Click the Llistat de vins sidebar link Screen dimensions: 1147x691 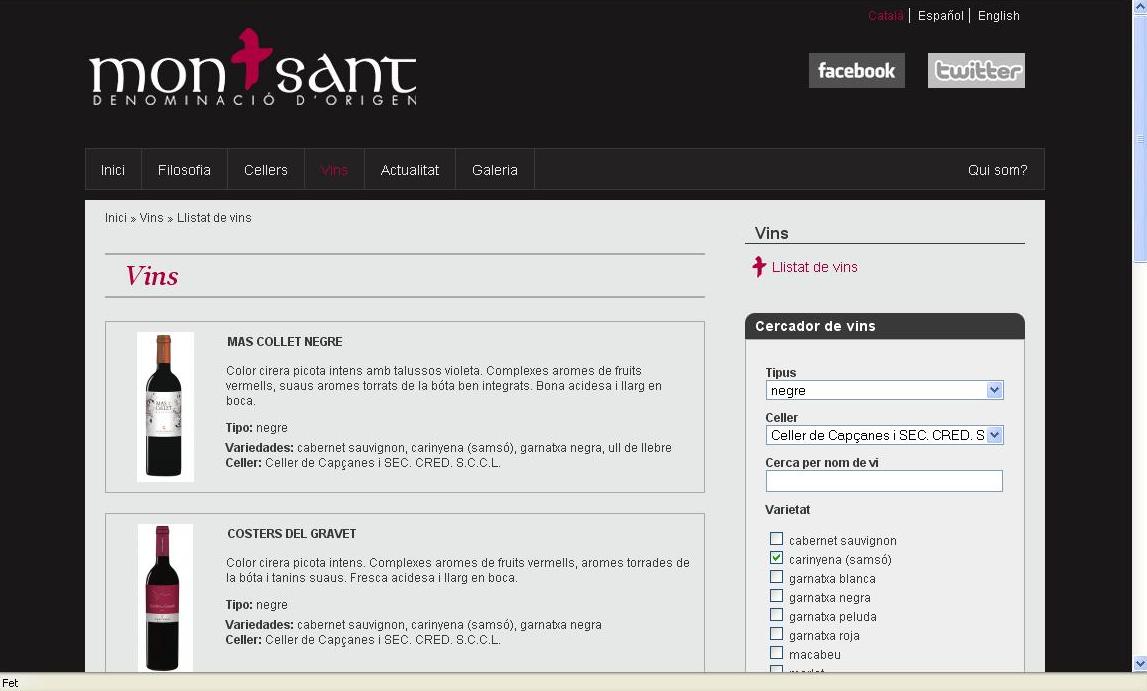[814, 267]
